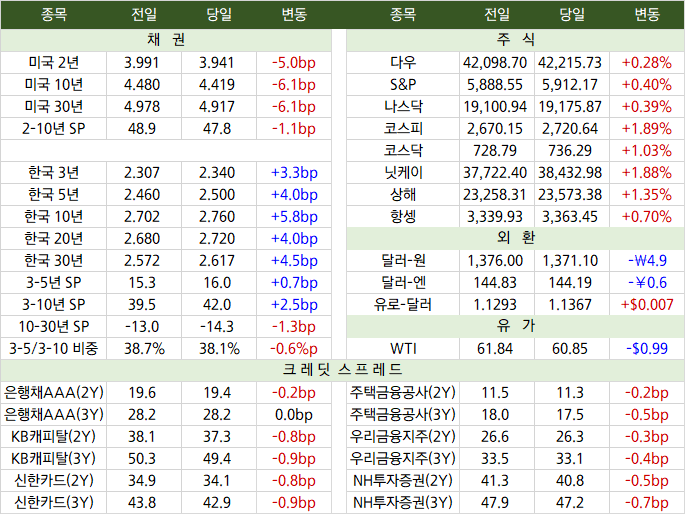685x514 pixels.
Task: Click the -0.6%p change value
Action: (x=294, y=348)
